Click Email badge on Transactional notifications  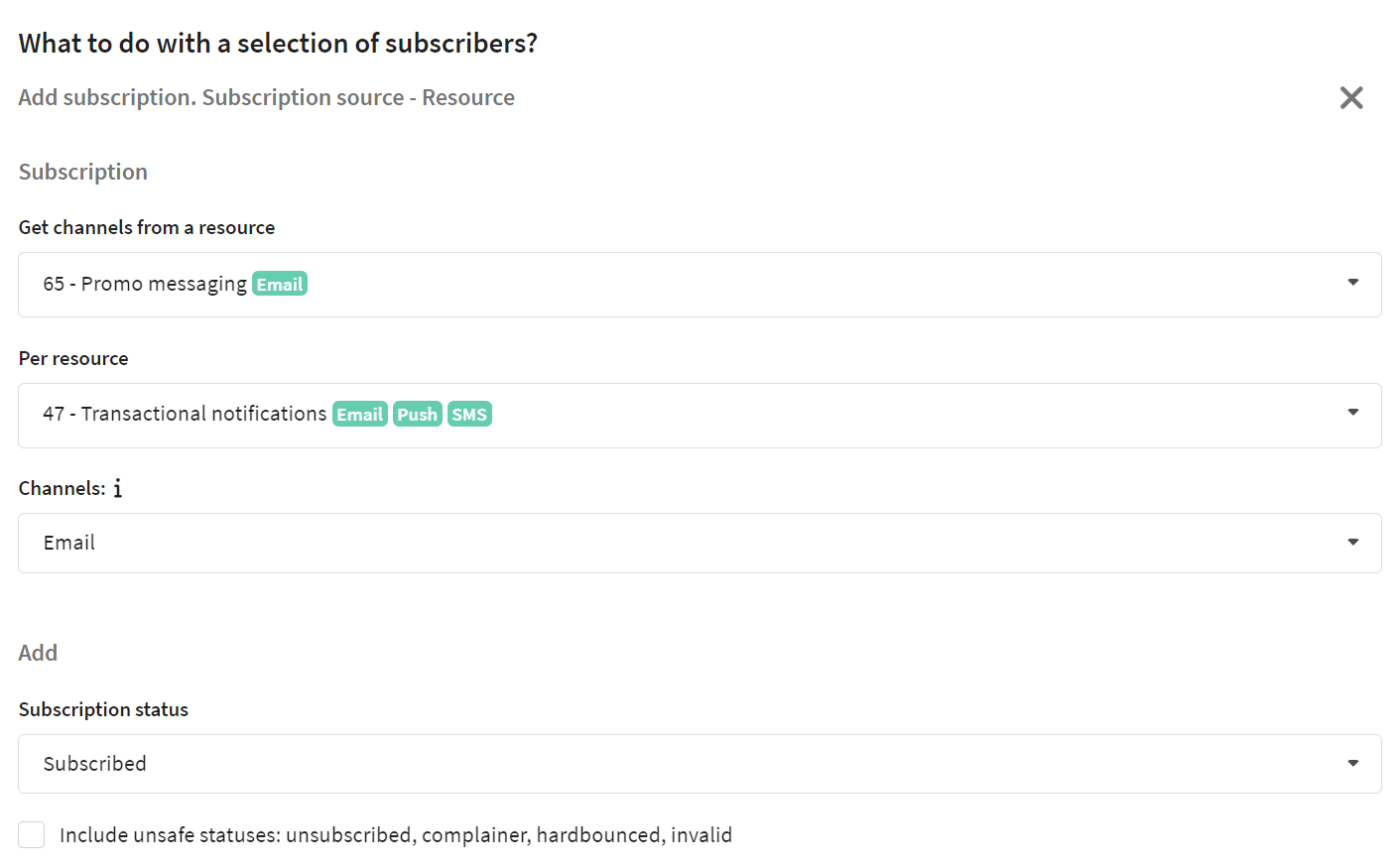click(359, 414)
